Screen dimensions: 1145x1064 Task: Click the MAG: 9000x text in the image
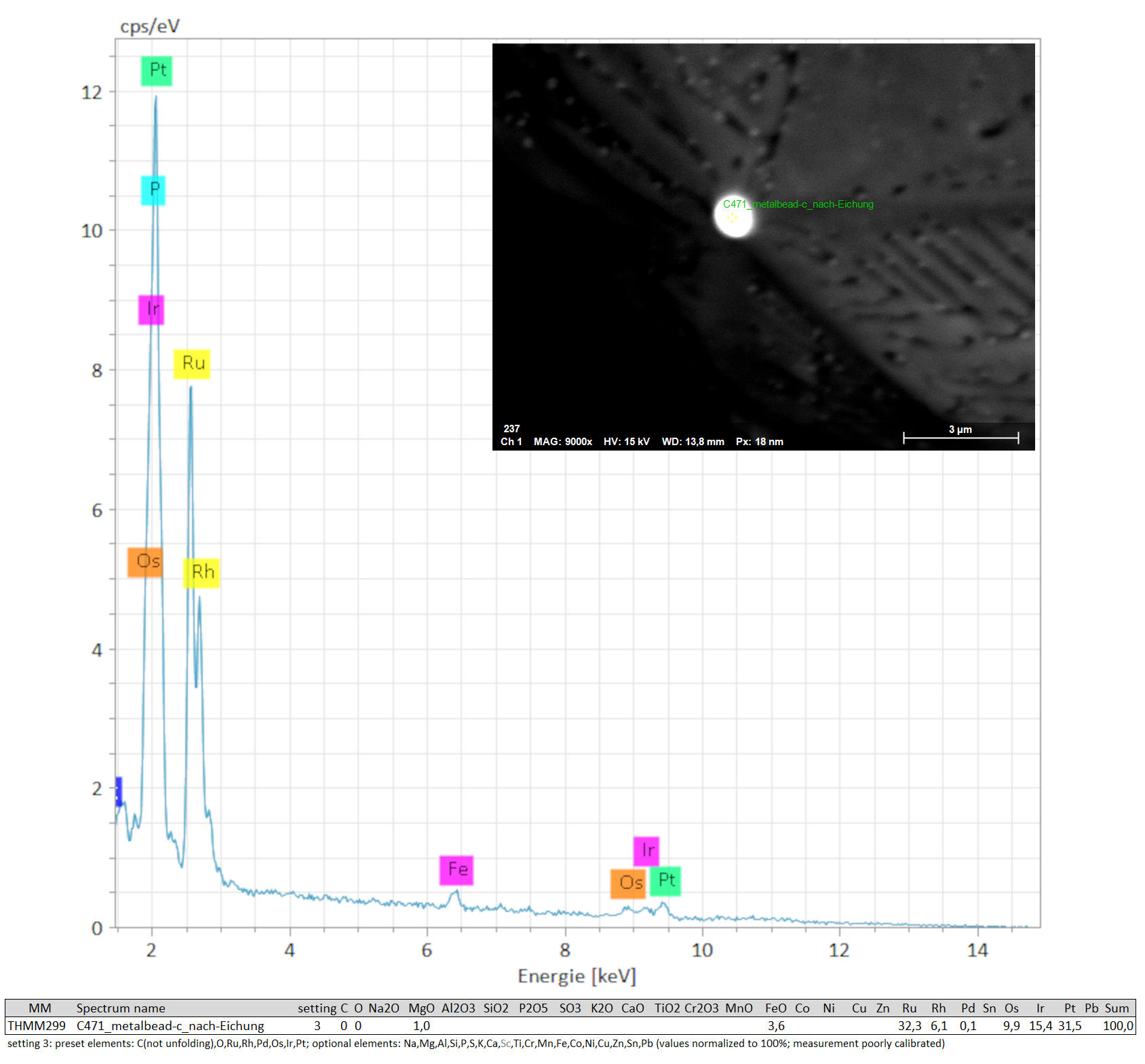click(562, 442)
